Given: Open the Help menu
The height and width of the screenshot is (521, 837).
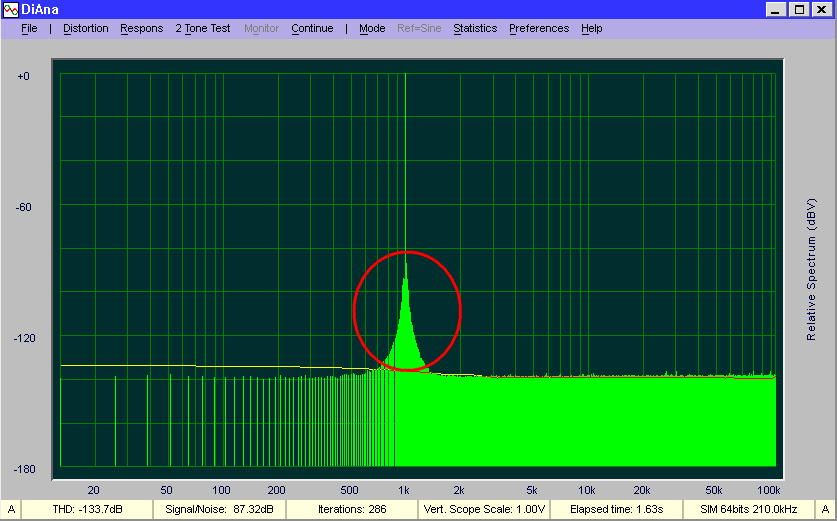Looking at the screenshot, I should [x=591, y=28].
